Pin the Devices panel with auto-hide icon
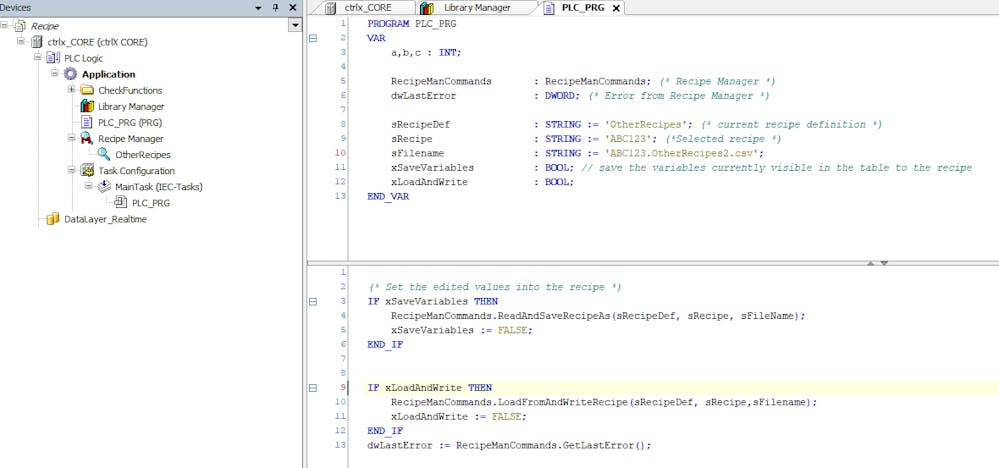The width and height of the screenshot is (999, 468). point(276,8)
